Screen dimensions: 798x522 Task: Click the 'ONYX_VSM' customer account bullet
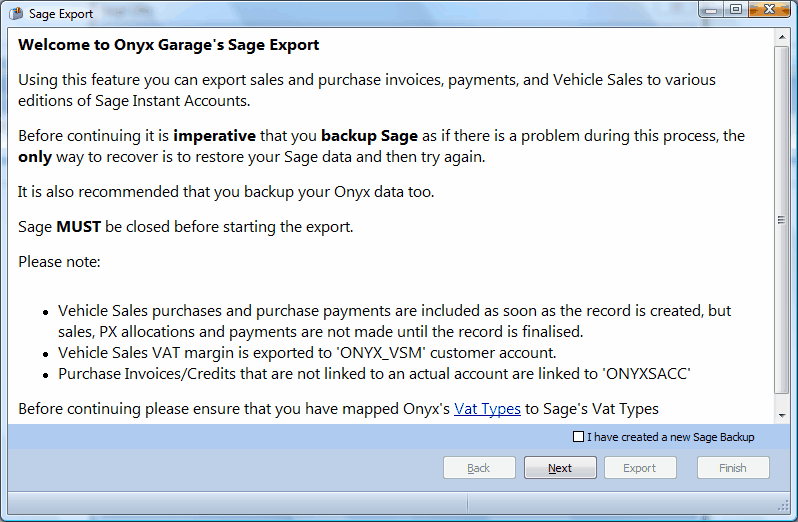(307, 353)
